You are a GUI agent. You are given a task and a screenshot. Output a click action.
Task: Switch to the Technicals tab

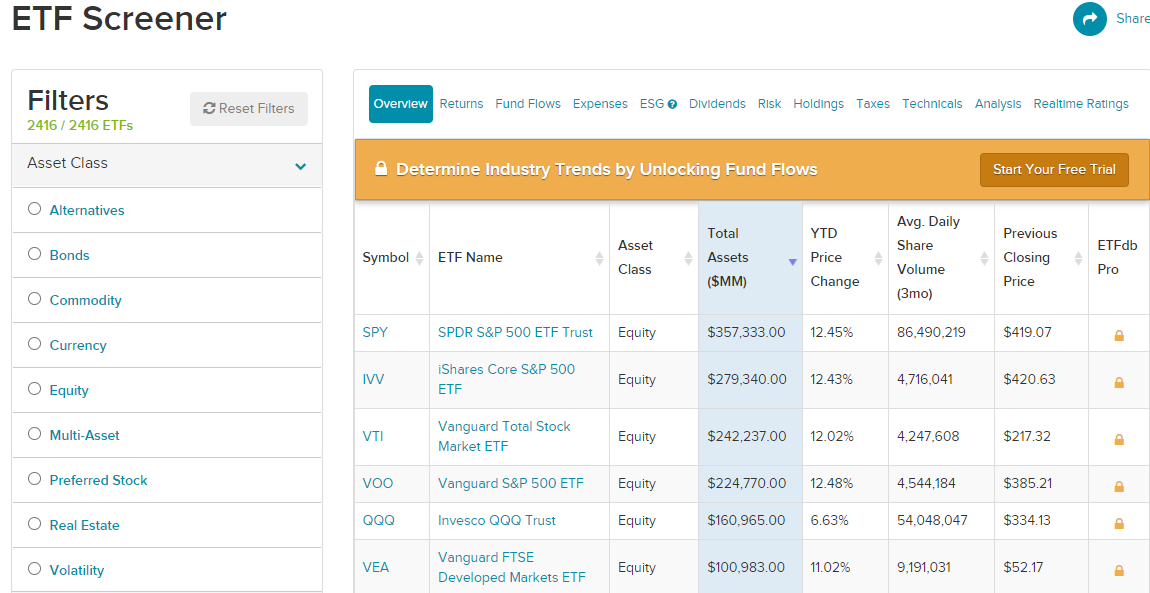coord(932,104)
